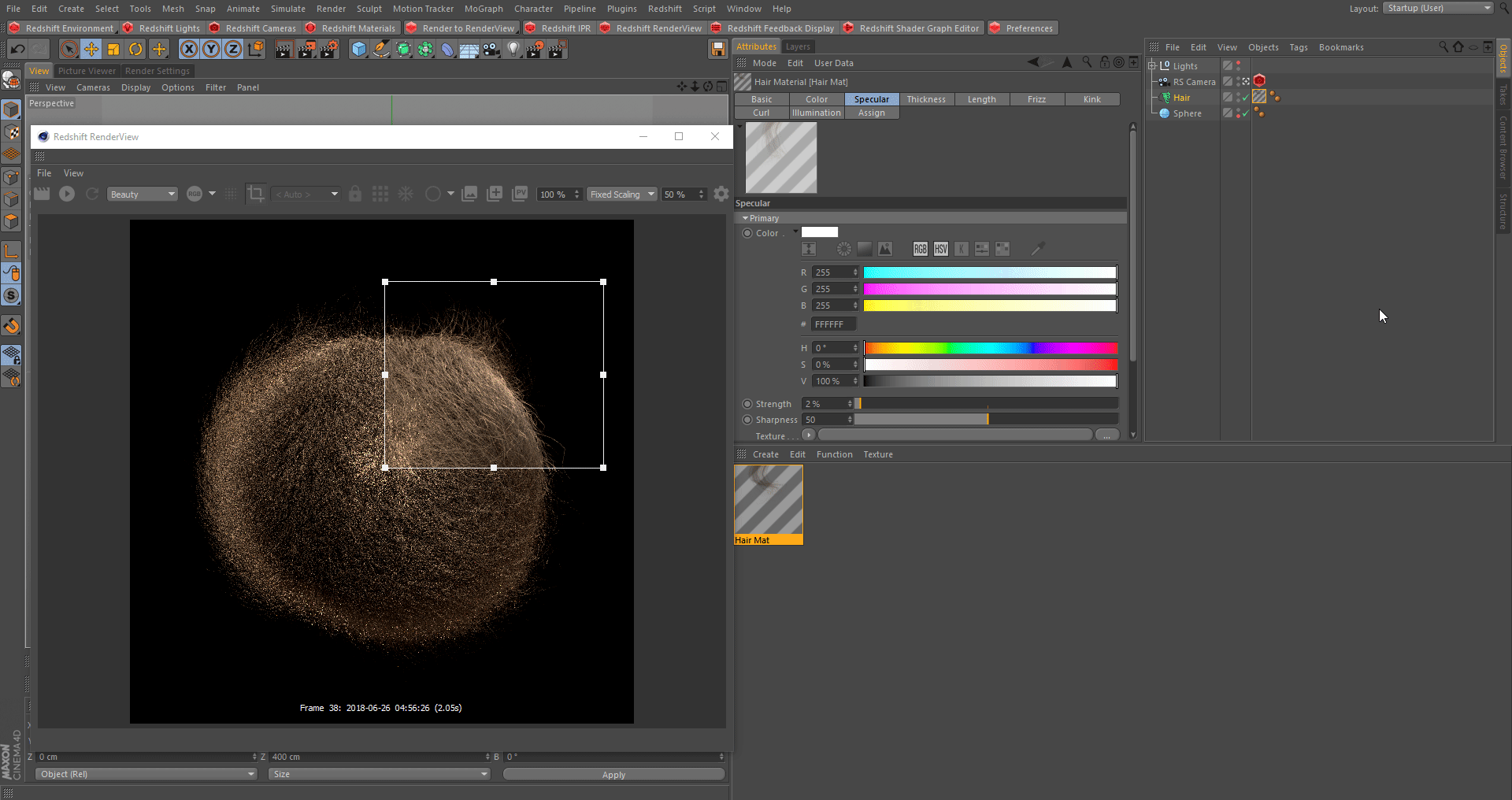This screenshot has width=1512, height=800.
Task: Switch to the Thickness tab
Action: (x=926, y=99)
